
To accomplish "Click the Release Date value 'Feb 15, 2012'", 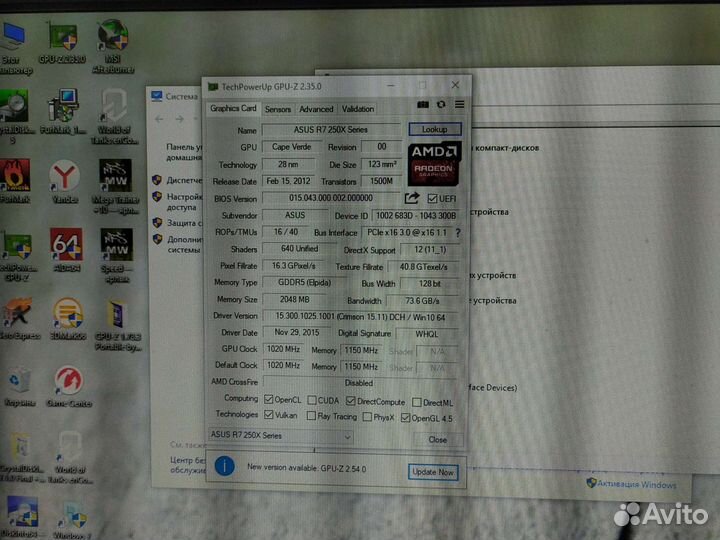I will coord(288,181).
